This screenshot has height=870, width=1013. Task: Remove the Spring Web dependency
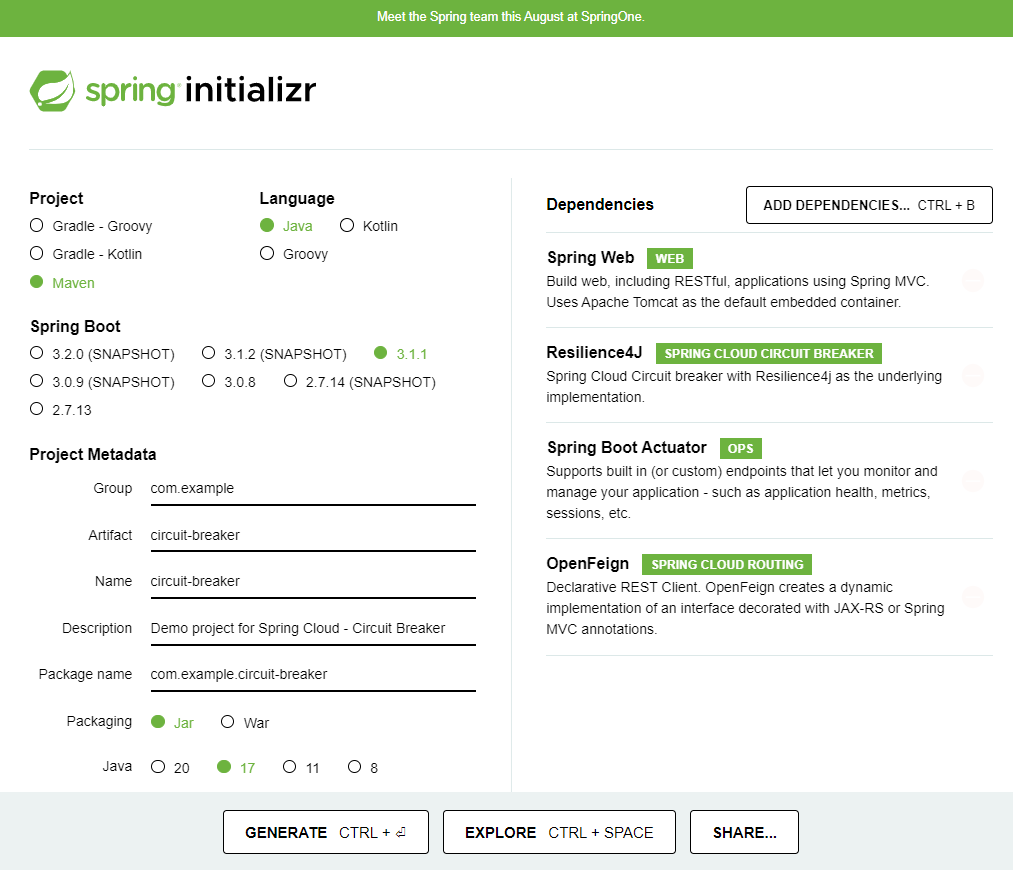[972, 280]
